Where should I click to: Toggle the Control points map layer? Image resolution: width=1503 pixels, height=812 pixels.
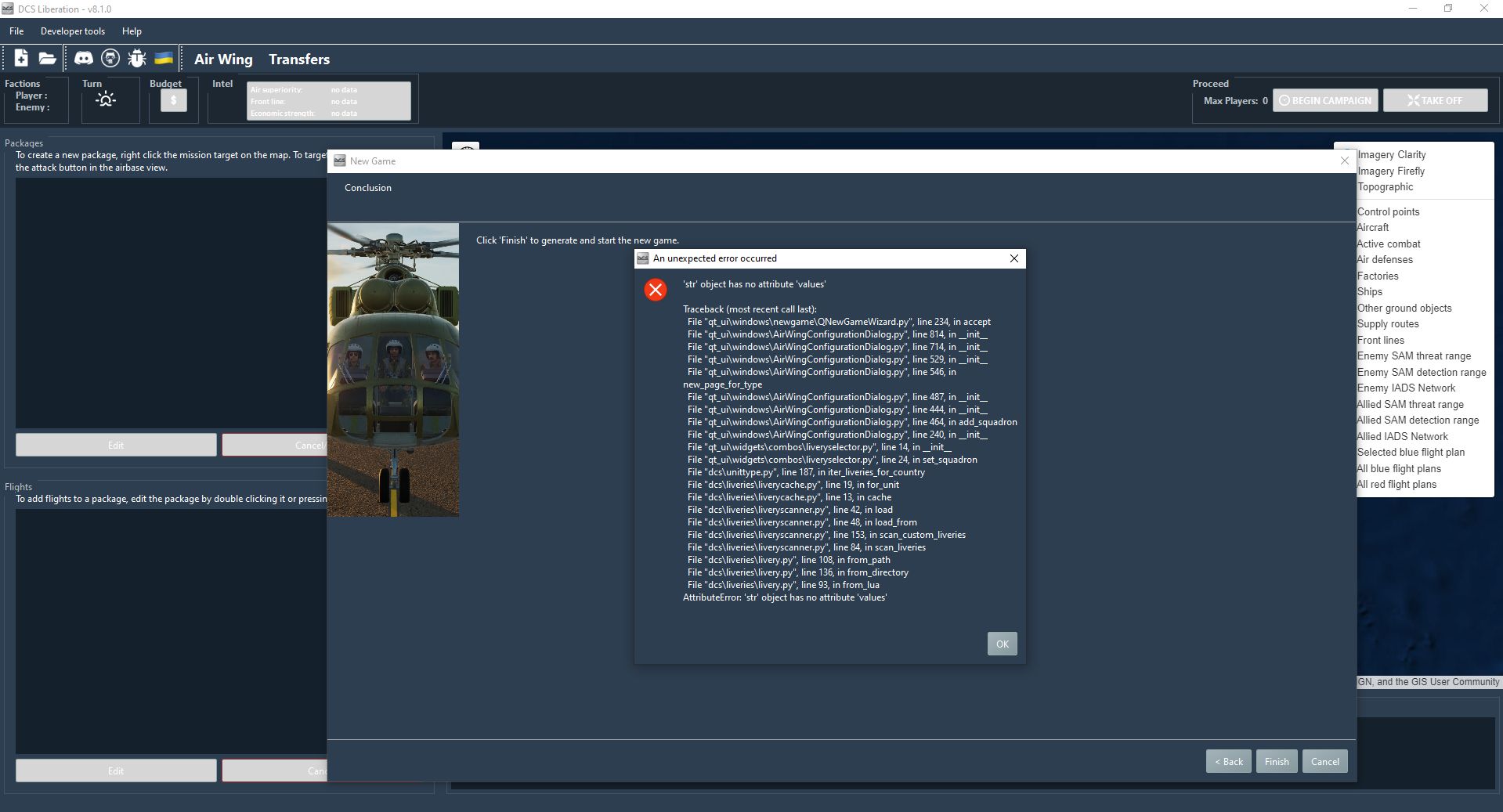point(1388,211)
